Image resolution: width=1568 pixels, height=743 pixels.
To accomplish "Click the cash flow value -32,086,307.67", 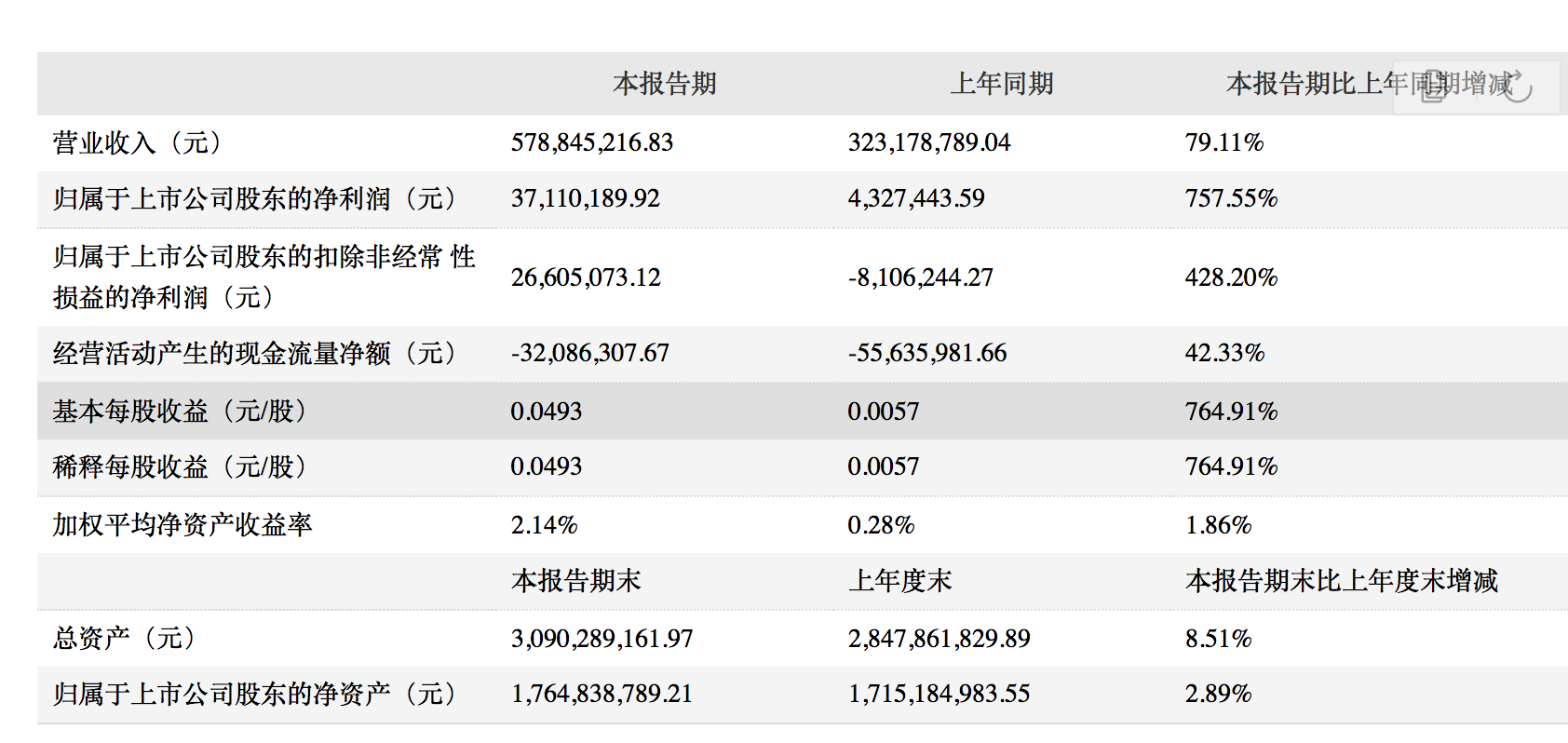I will (x=590, y=353).
